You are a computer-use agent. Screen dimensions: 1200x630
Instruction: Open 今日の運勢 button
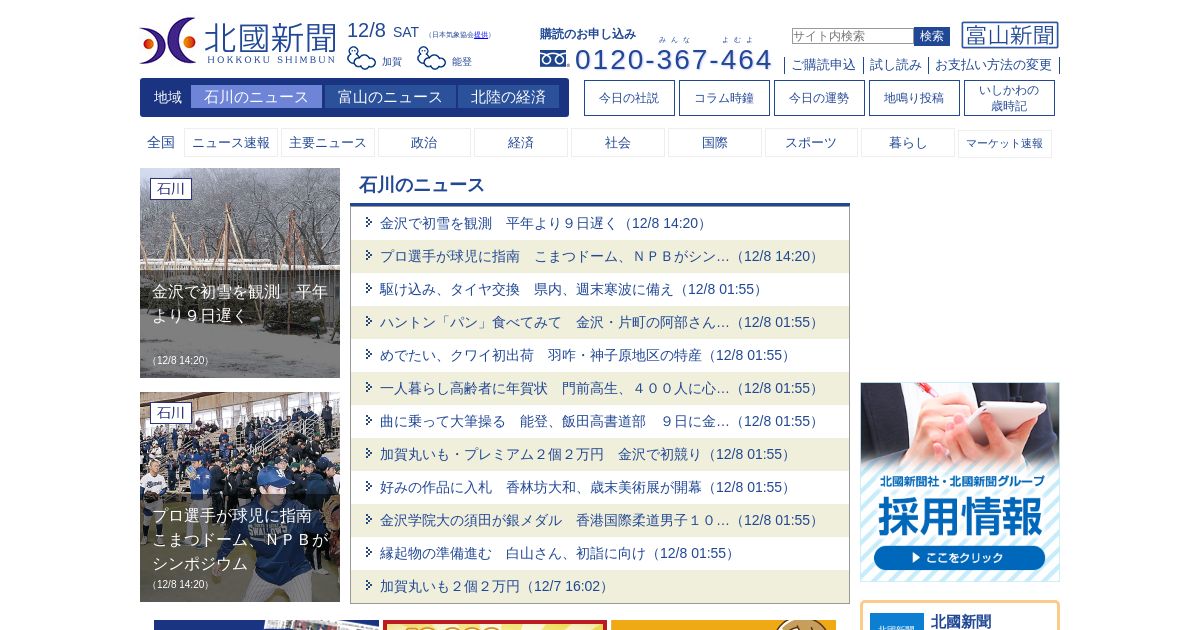tap(819, 98)
